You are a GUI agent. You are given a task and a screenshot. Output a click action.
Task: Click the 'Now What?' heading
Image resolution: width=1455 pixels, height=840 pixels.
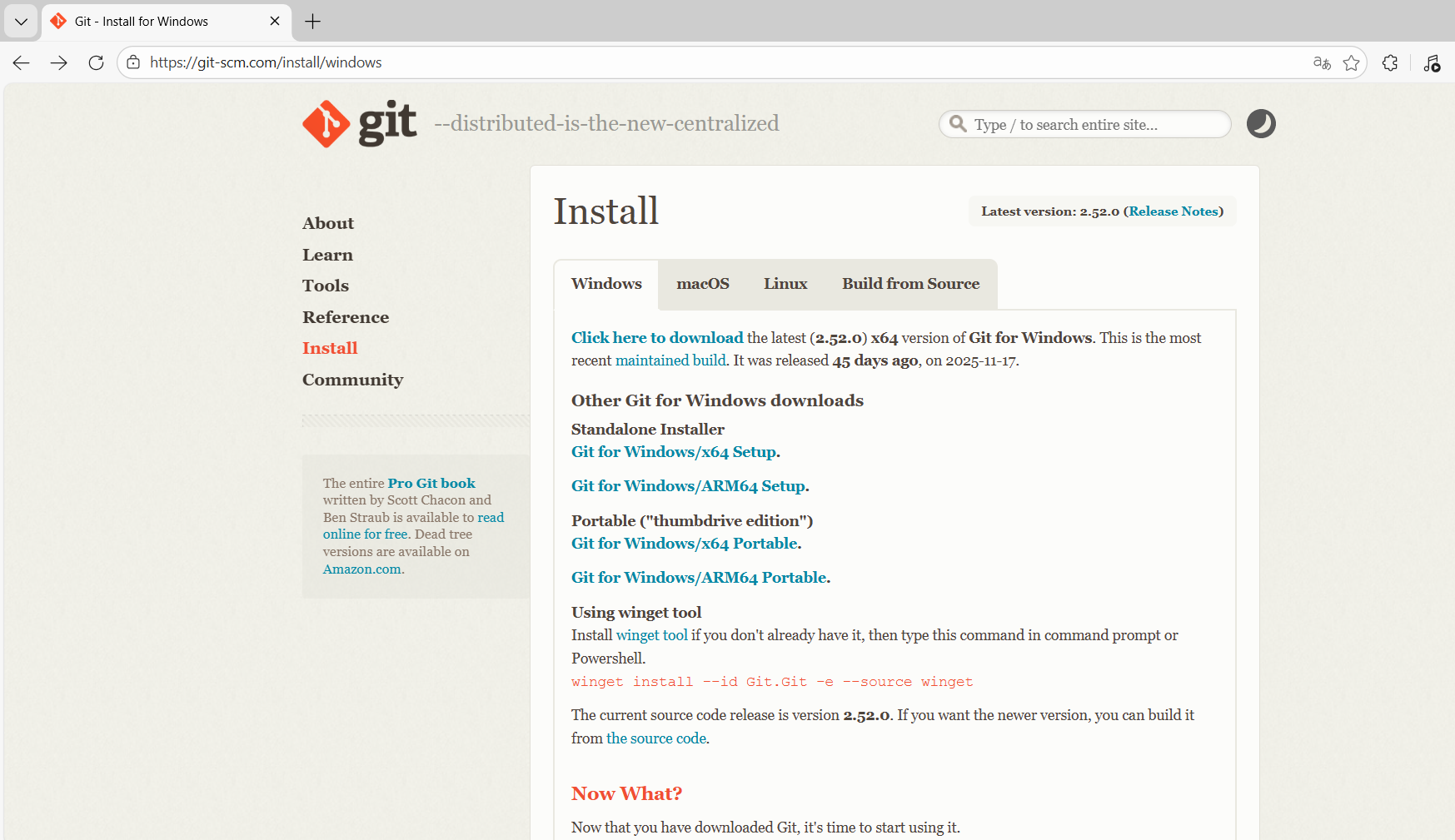point(626,793)
